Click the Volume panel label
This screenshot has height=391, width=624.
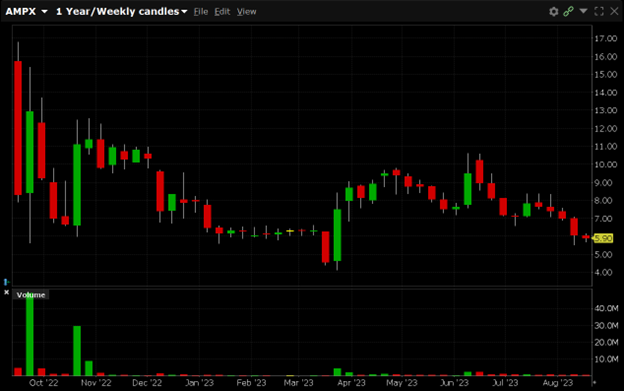click(31, 295)
